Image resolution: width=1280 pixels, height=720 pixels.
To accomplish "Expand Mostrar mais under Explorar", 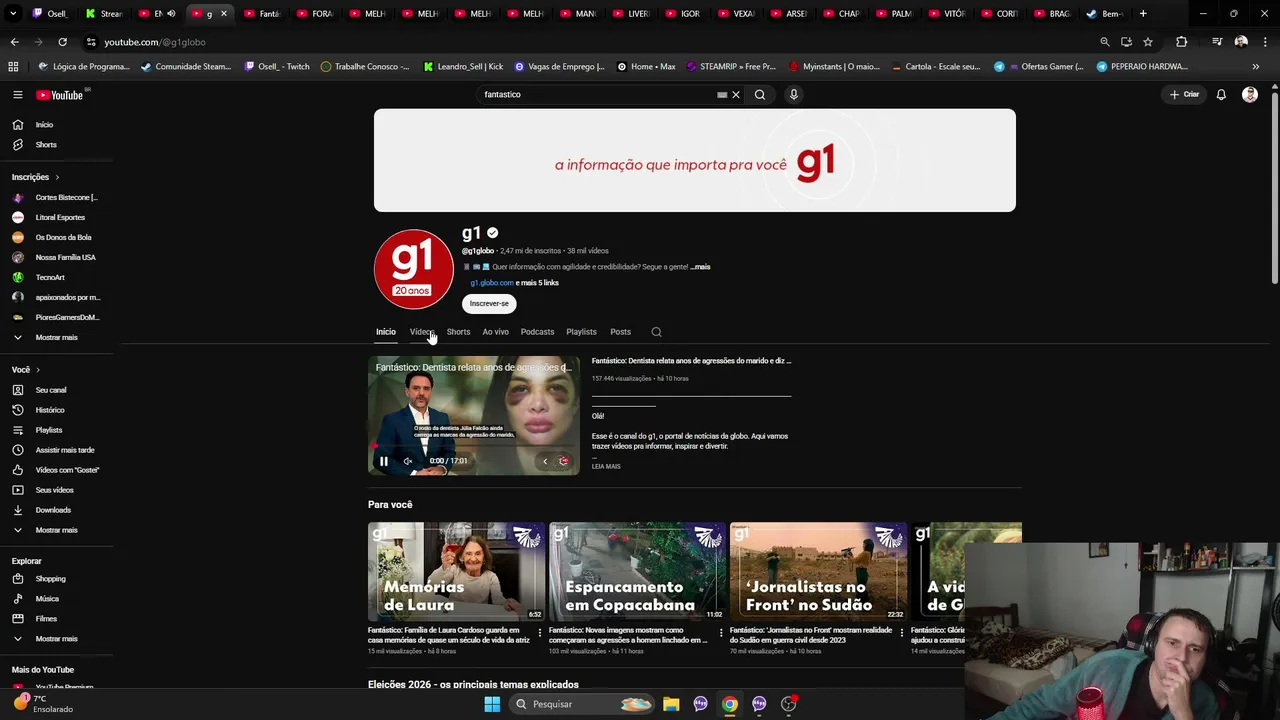I will click(x=56, y=639).
